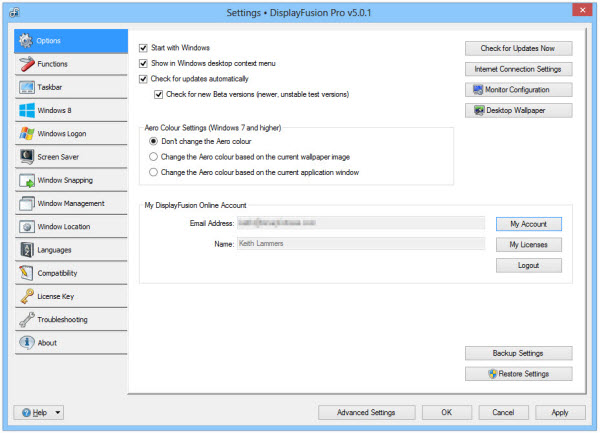The width and height of the screenshot is (600, 433).
Task: Open the Functions settings tab
Action: pos(71,64)
